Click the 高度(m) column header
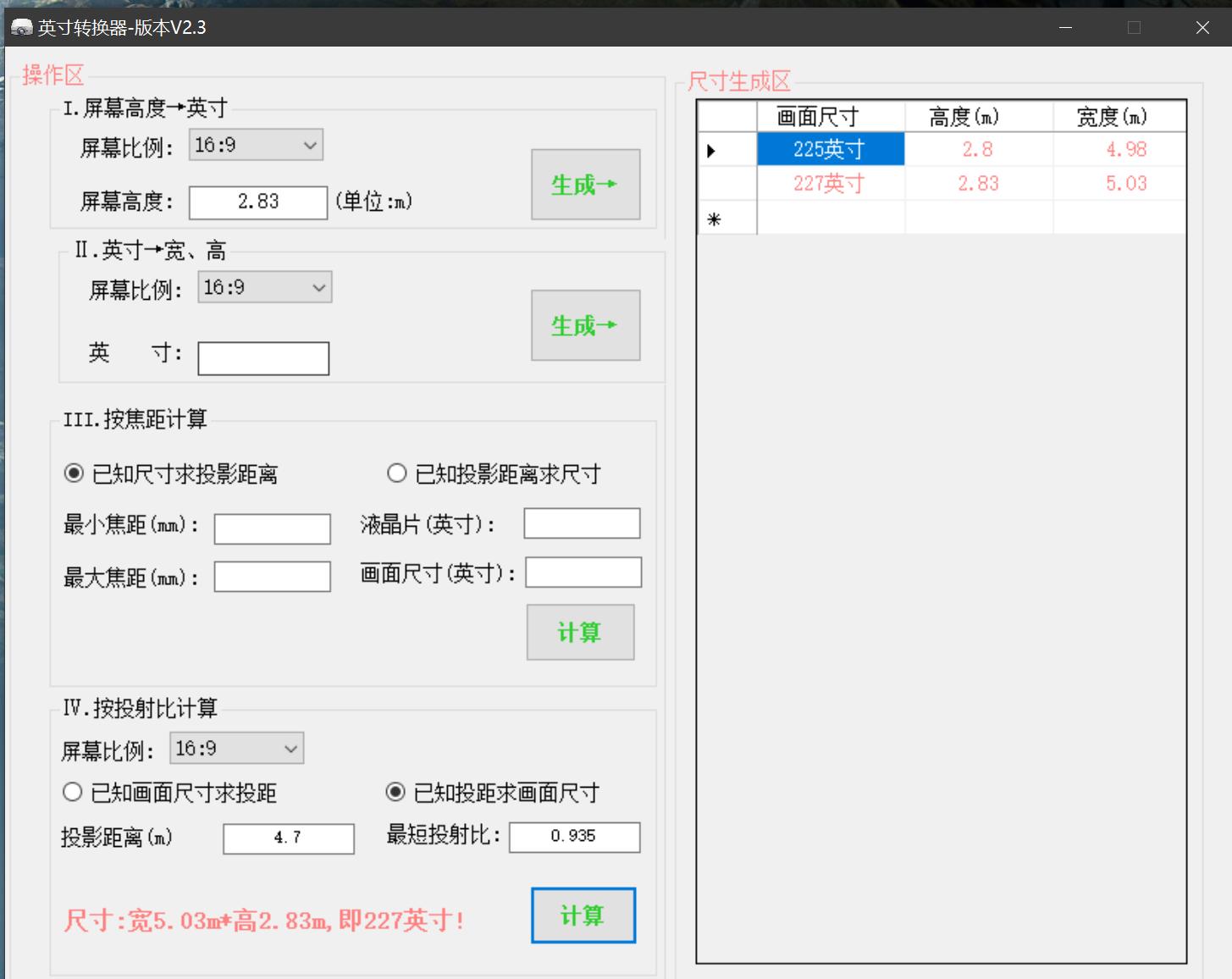 (x=979, y=116)
